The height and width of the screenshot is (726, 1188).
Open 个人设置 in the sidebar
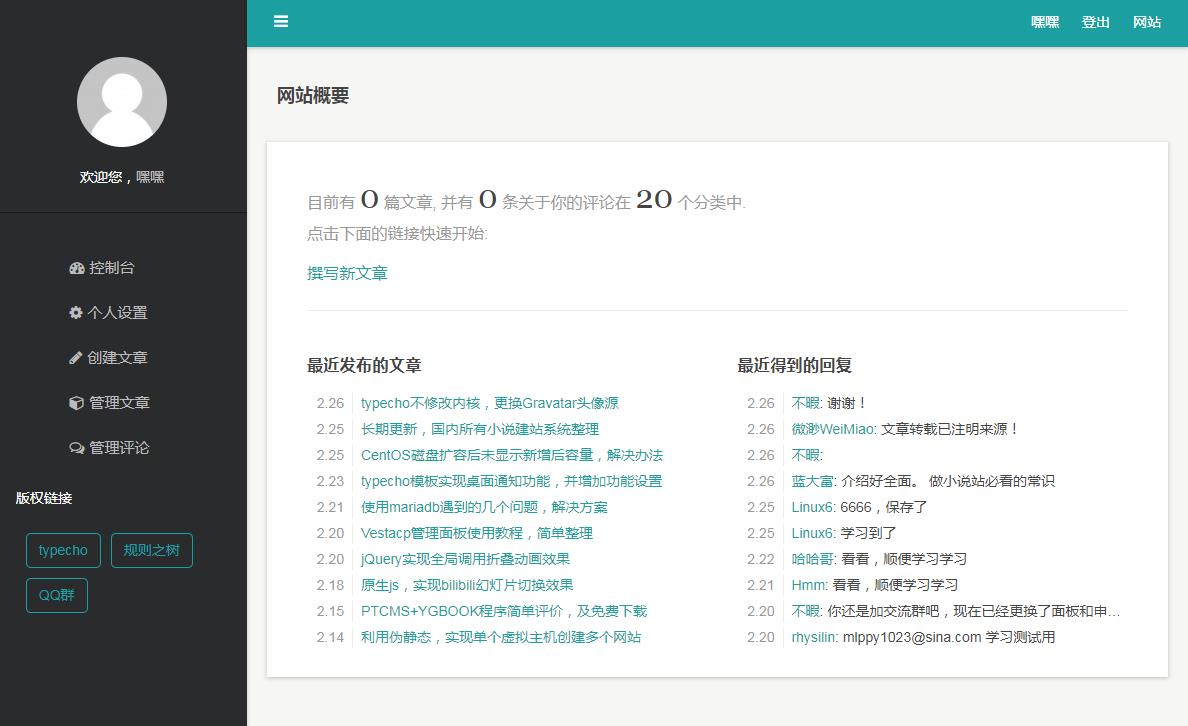coord(118,313)
